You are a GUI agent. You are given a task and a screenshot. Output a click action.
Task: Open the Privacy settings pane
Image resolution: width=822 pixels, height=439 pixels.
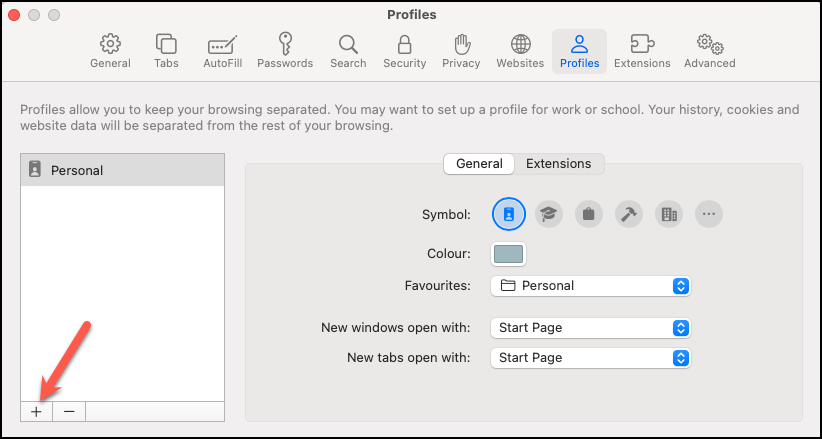point(461,51)
